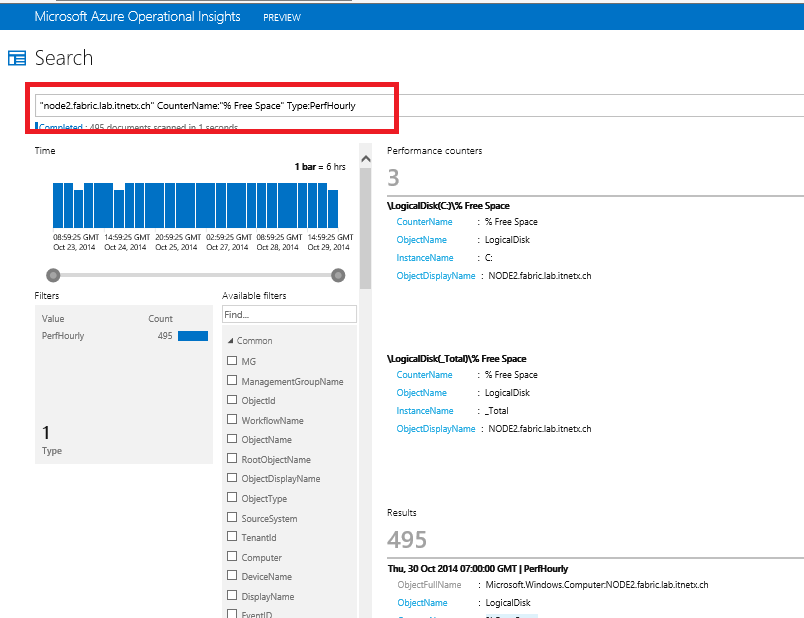Click the PerfHourly count bar in Filters
Viewport: 804px width, 618px height.
coord(193,336)
